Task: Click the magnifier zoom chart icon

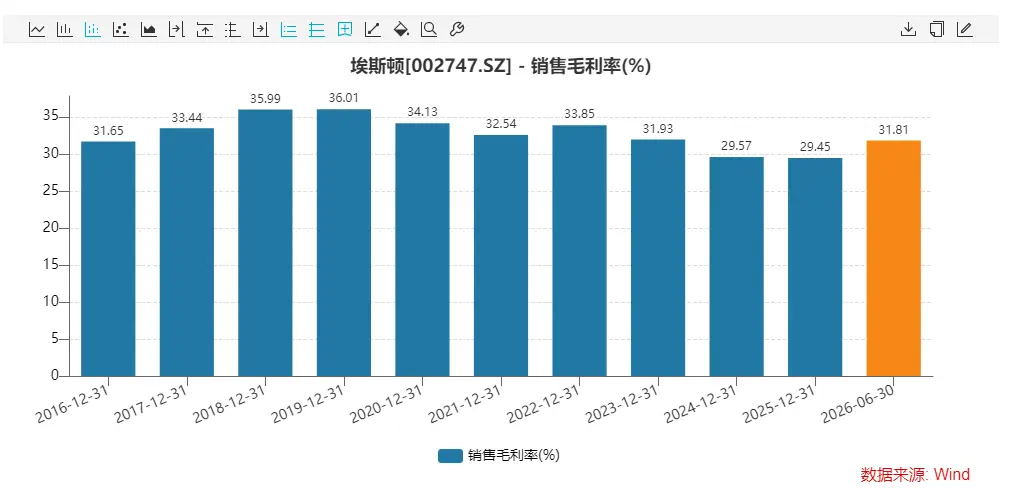Action: click(x=429, y=29)
